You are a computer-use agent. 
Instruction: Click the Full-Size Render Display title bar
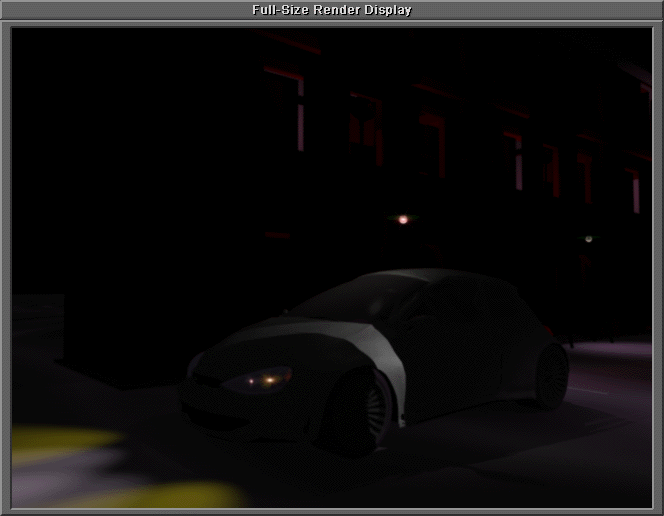pyautogui.click(x=331, y=10)
